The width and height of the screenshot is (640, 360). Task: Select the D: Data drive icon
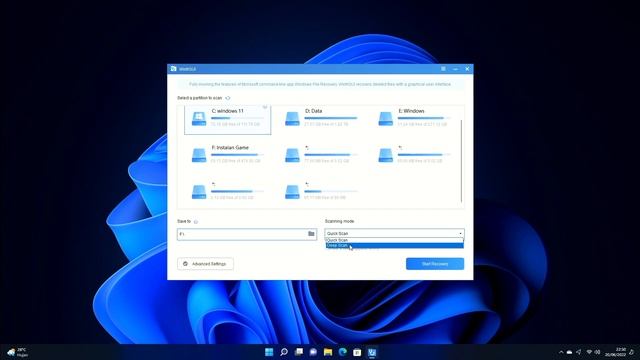tap(292, 118)
